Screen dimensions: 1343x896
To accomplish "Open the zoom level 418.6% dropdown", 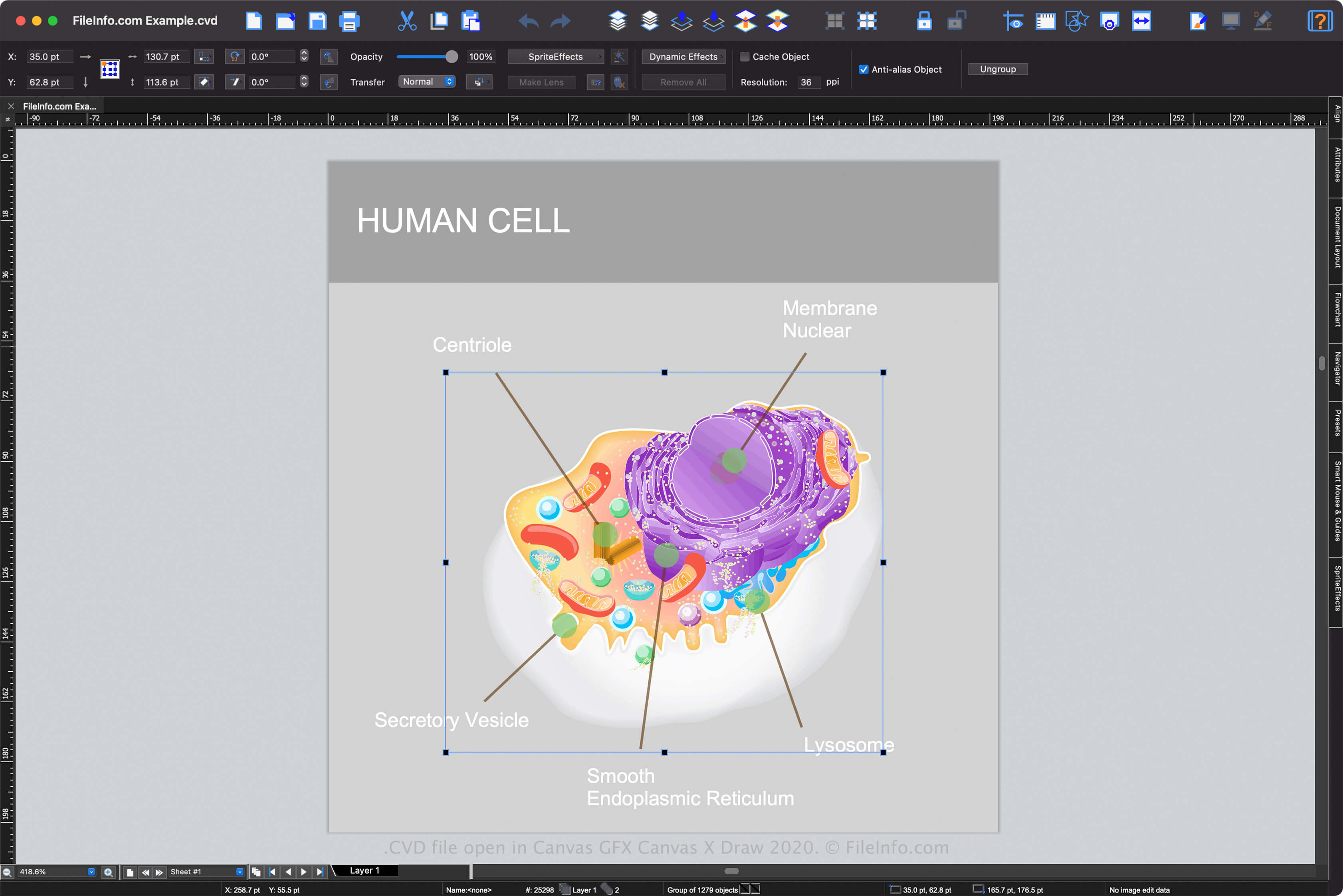I will click(x=91, y=872).
